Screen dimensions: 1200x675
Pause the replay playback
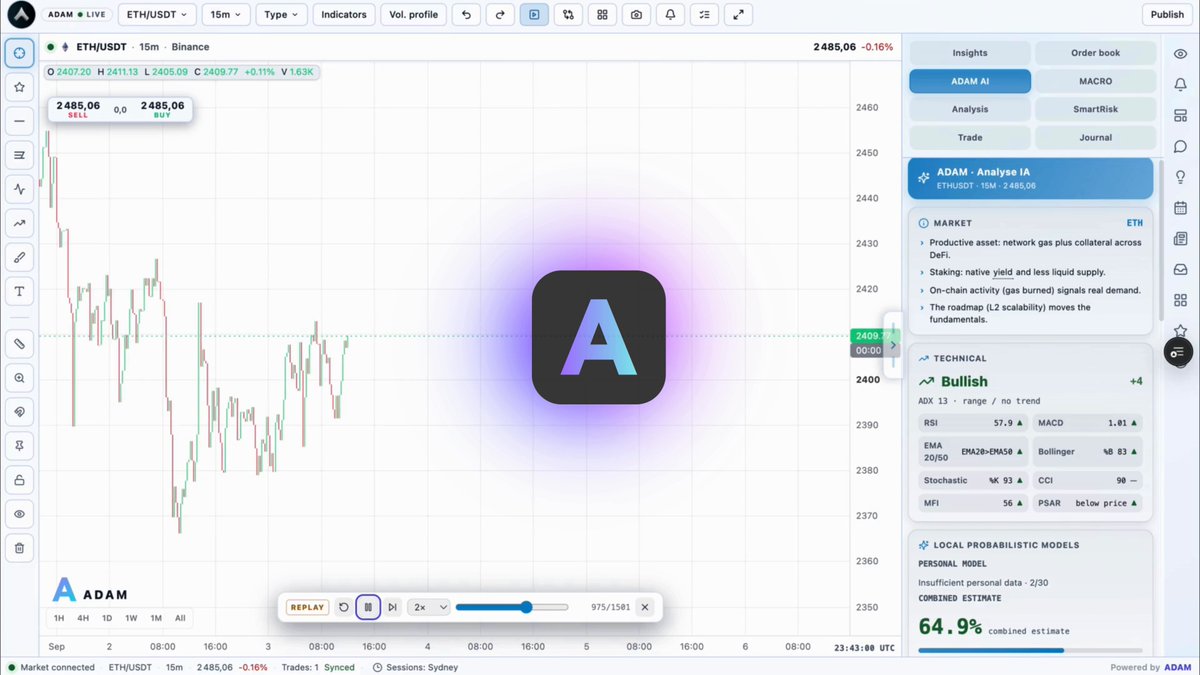(x=368, y=607)
